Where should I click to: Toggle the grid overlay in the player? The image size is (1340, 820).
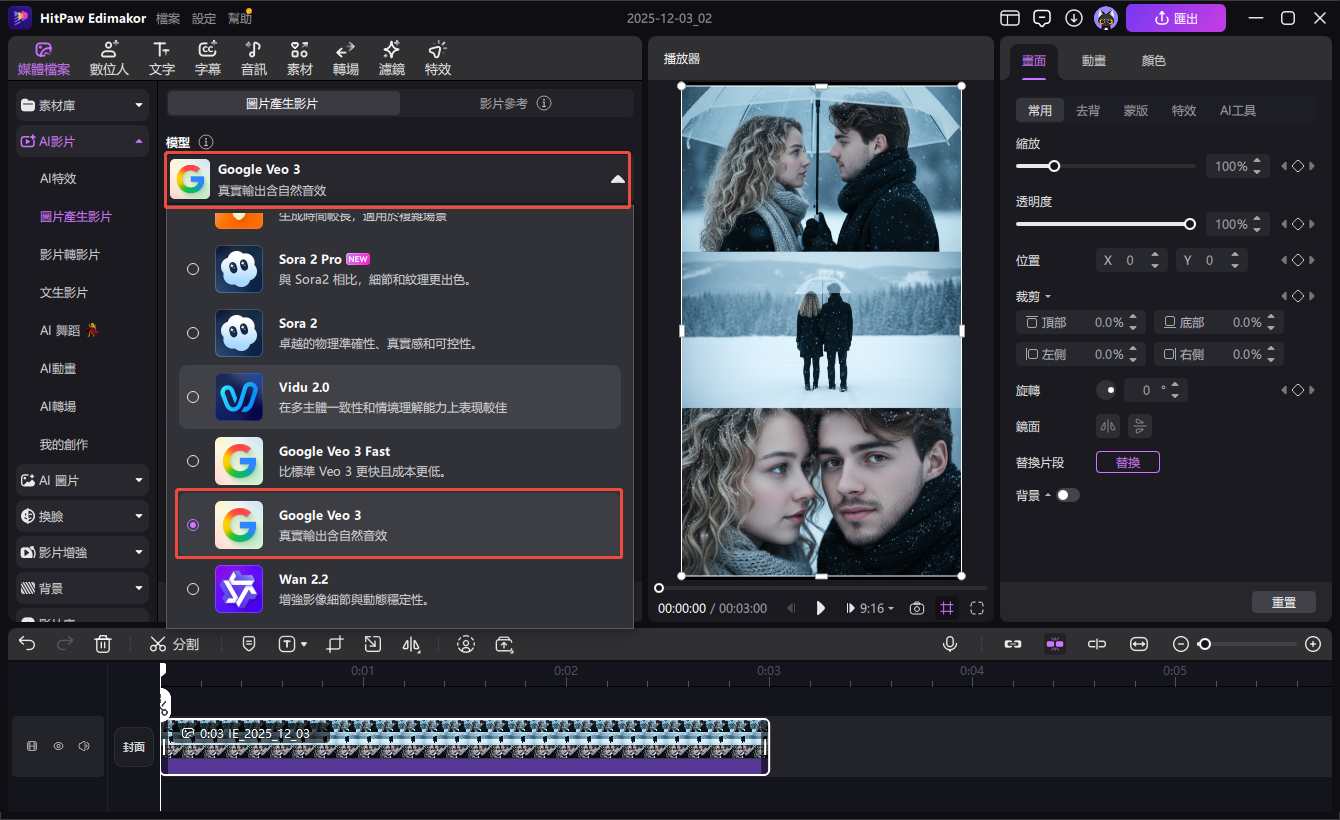pyautogui.click(x=946, y=608)
